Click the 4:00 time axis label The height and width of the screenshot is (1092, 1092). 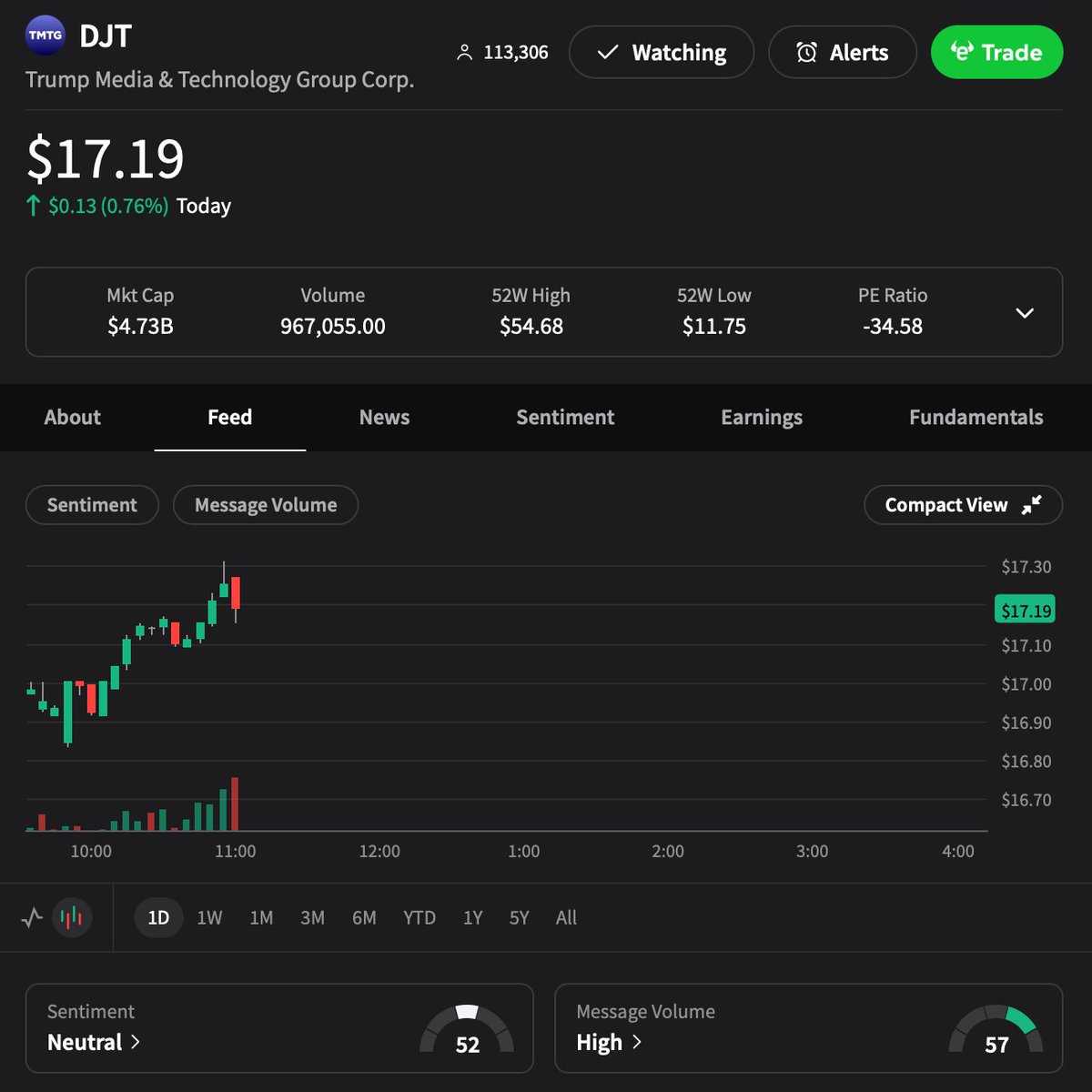[957, 851]
